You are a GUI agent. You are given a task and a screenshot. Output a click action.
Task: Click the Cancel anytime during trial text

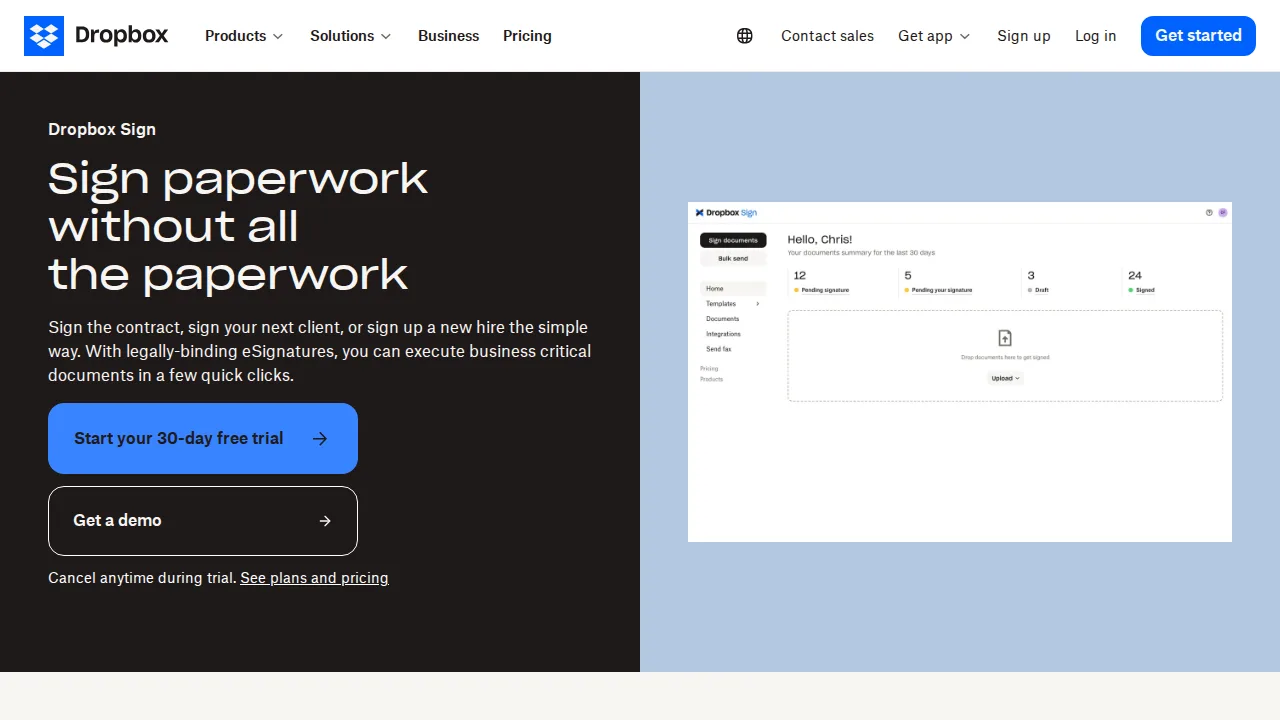(x=142, y=578)
